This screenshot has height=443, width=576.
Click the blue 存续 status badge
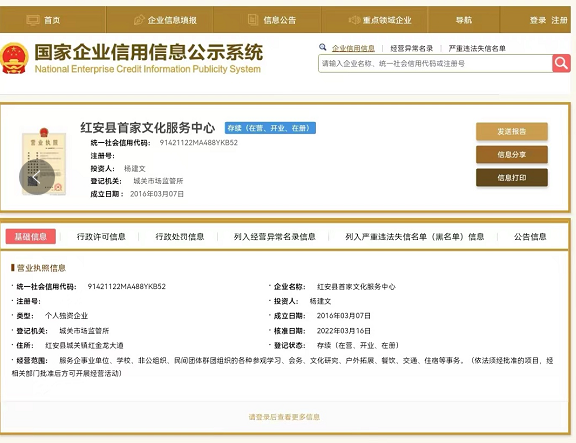(x=270, y=128)
